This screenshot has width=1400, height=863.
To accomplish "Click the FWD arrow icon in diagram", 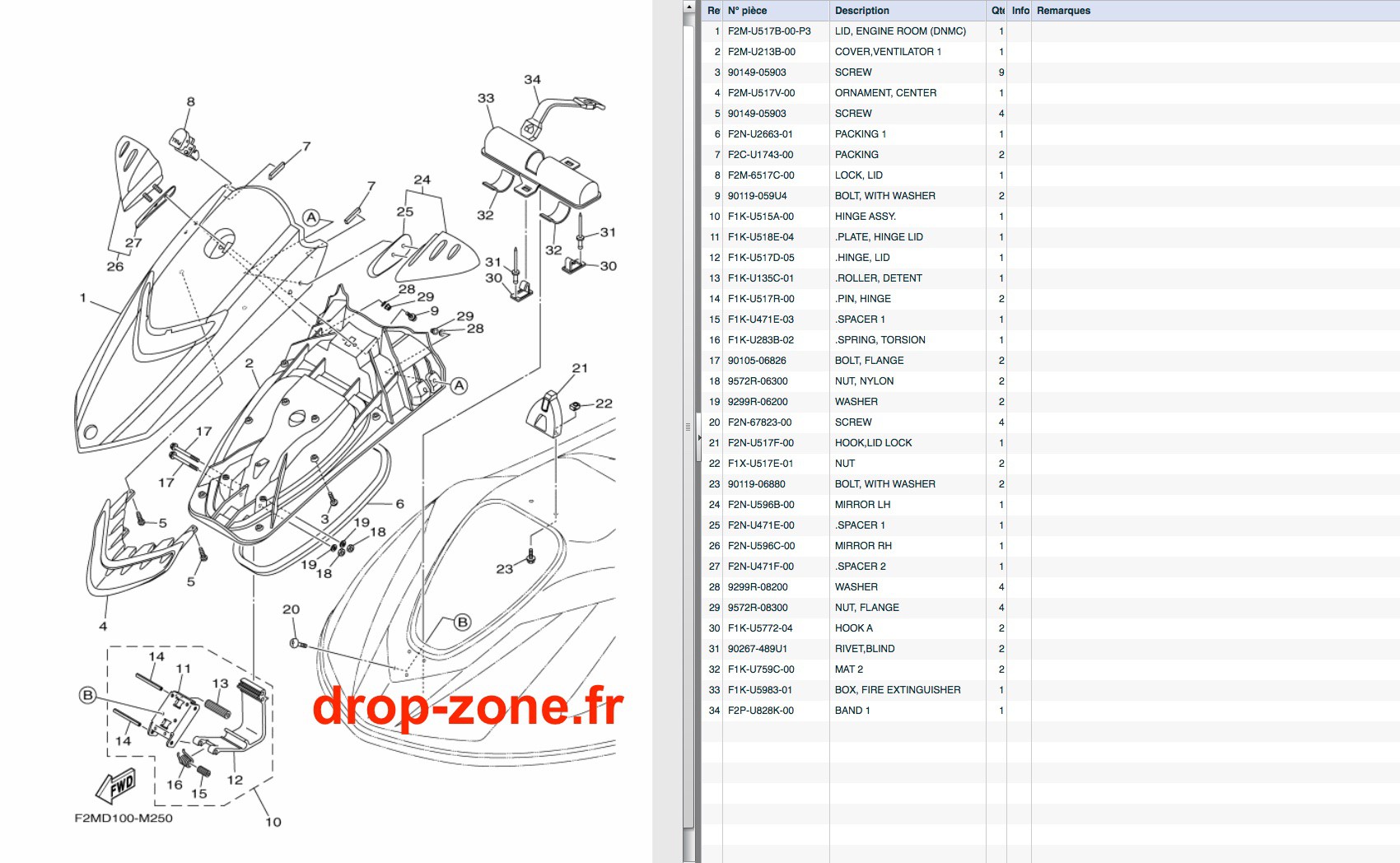I will [117, 786].
